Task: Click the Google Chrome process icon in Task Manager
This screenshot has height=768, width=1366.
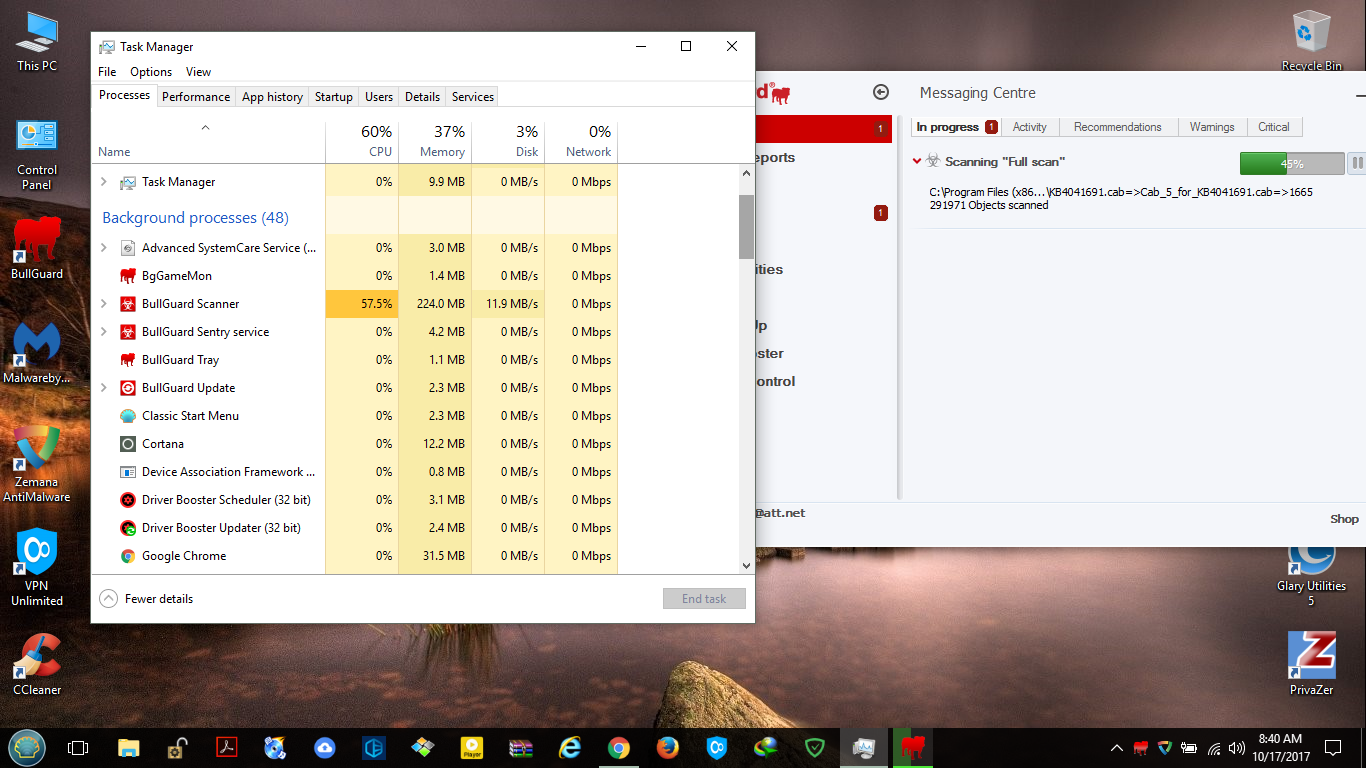Action: [x=128, y=556]
